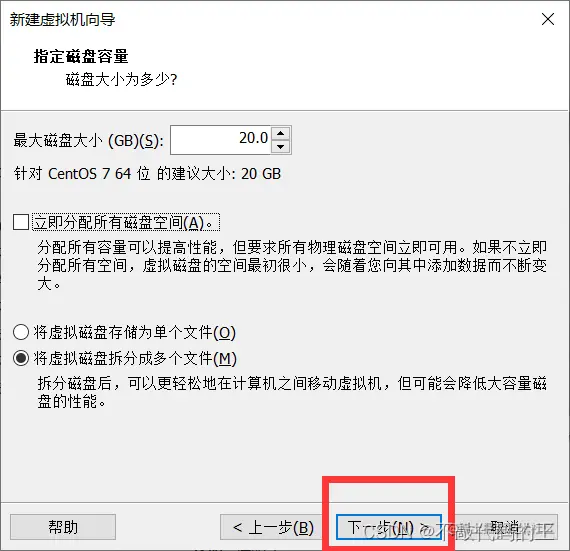Decrease disk size with spinner down arrow
The image size is (570, 551).
280,146
